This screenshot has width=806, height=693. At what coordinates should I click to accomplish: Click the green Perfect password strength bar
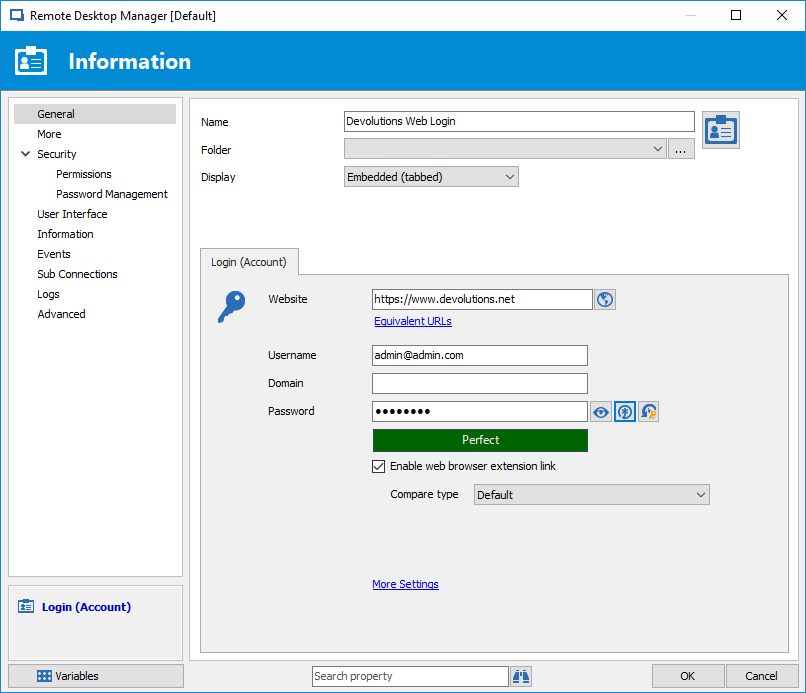pos(480,440)
